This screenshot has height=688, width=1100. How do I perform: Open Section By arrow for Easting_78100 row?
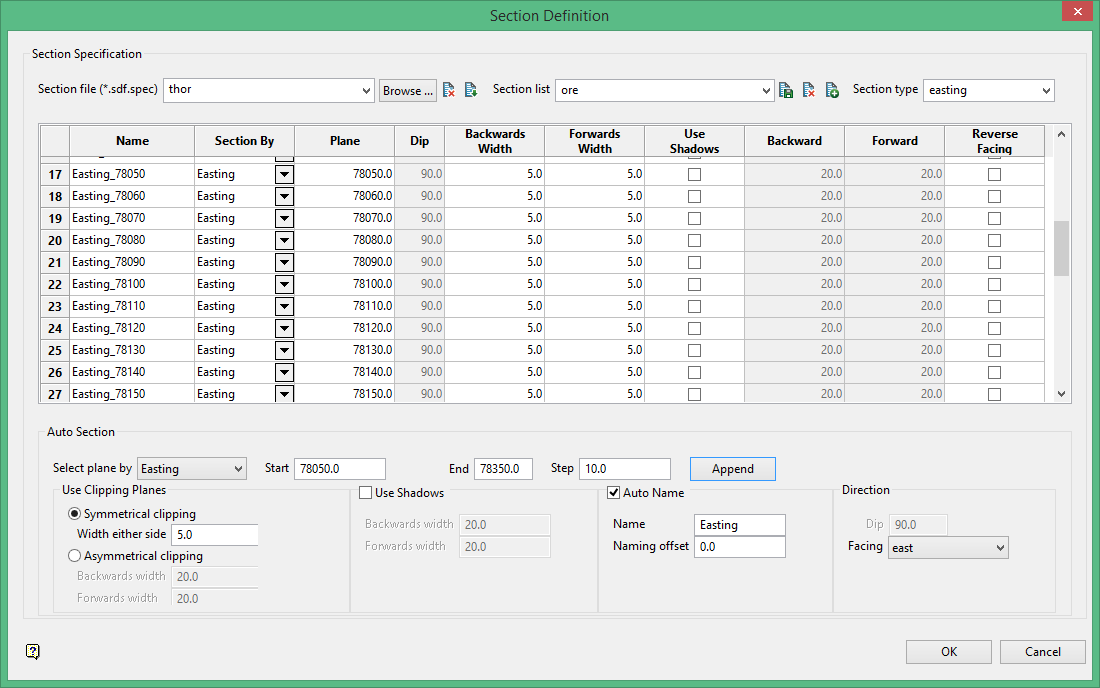coord(284,284)
